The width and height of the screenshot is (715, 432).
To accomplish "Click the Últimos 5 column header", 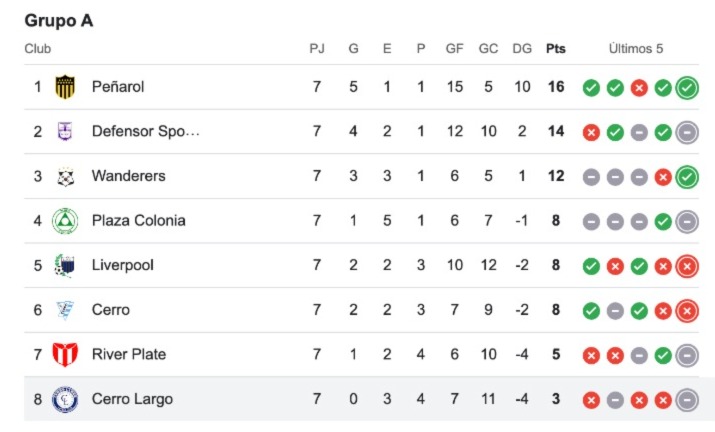I will [x=636, y=49].
